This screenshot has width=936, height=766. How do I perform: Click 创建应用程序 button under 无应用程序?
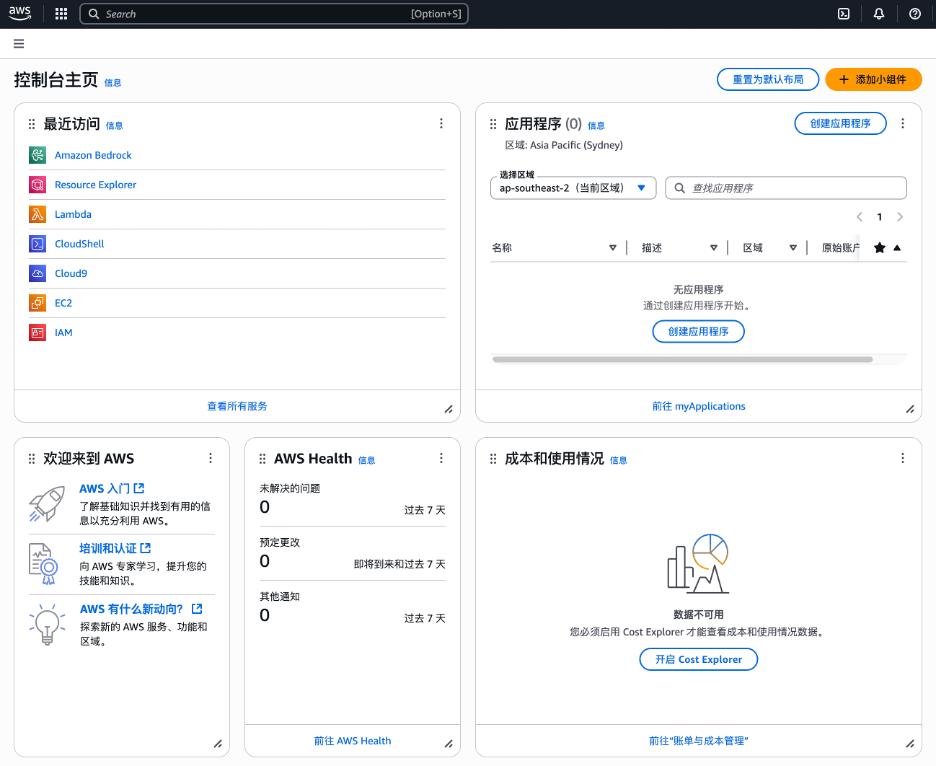(x=698, y=331)
